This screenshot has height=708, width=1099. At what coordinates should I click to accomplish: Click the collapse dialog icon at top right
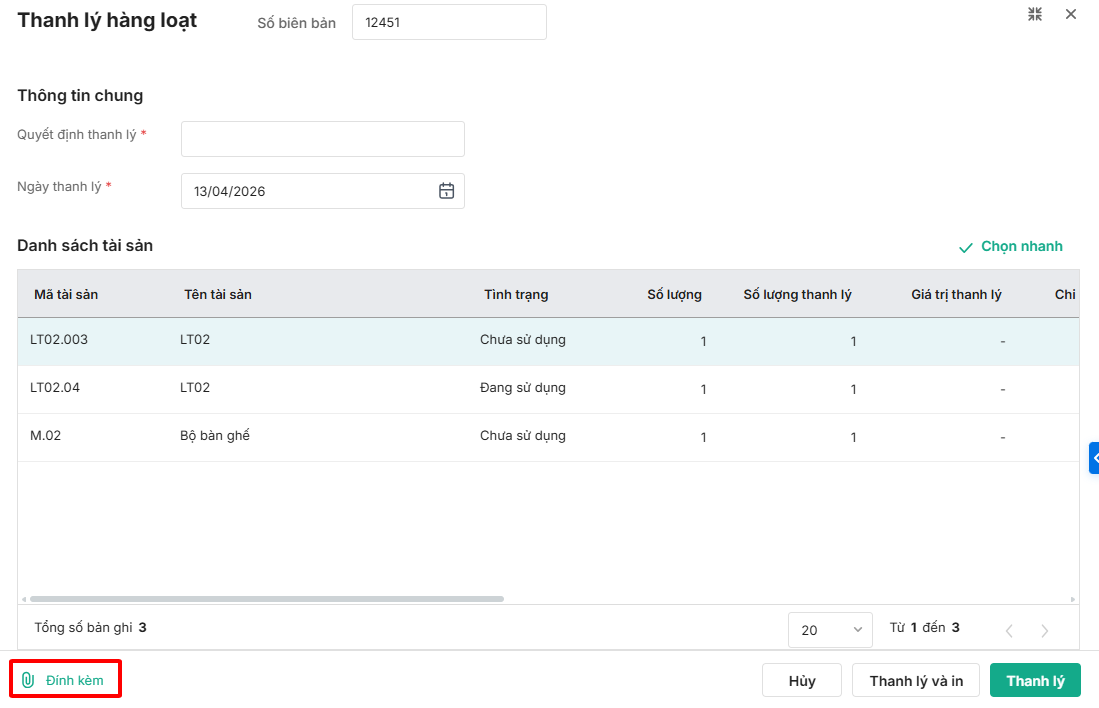coord(1035,14)
